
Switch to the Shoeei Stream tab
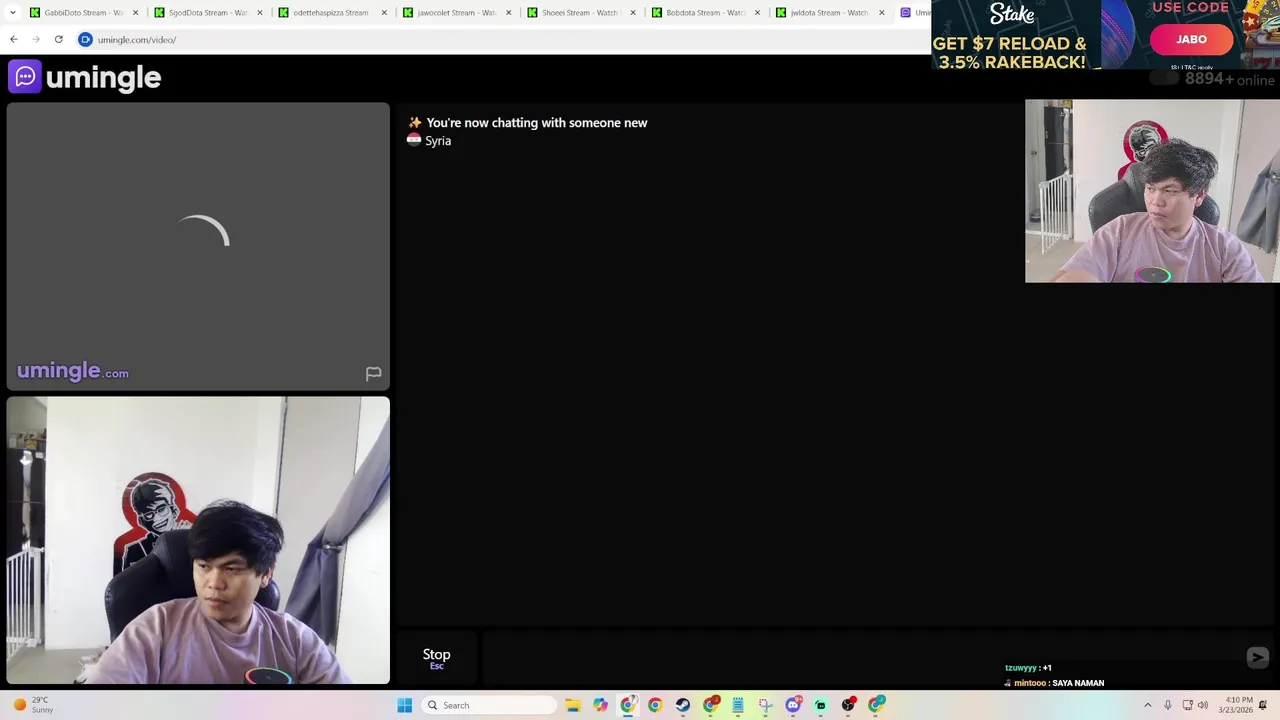point(581,13)
